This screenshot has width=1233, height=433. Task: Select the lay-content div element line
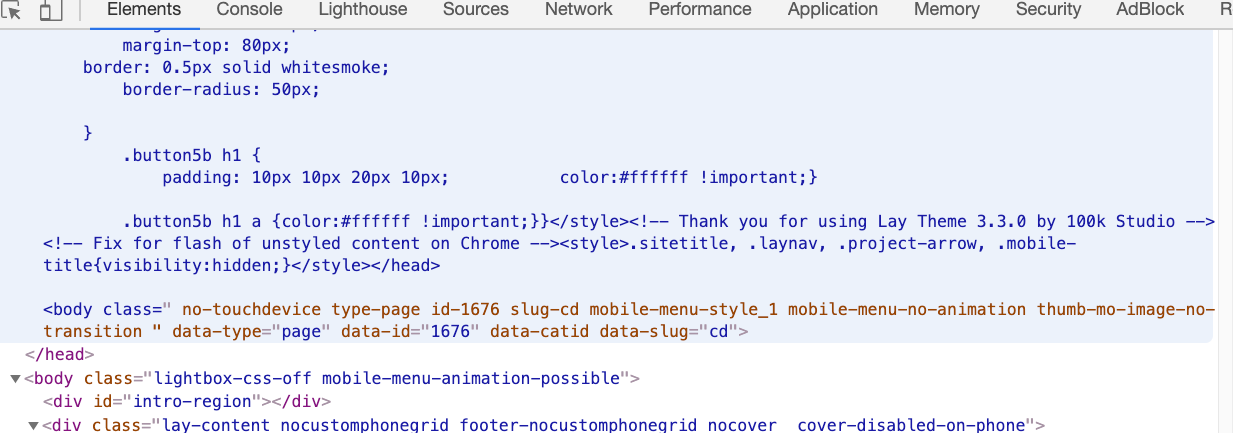tap(548, 426)
